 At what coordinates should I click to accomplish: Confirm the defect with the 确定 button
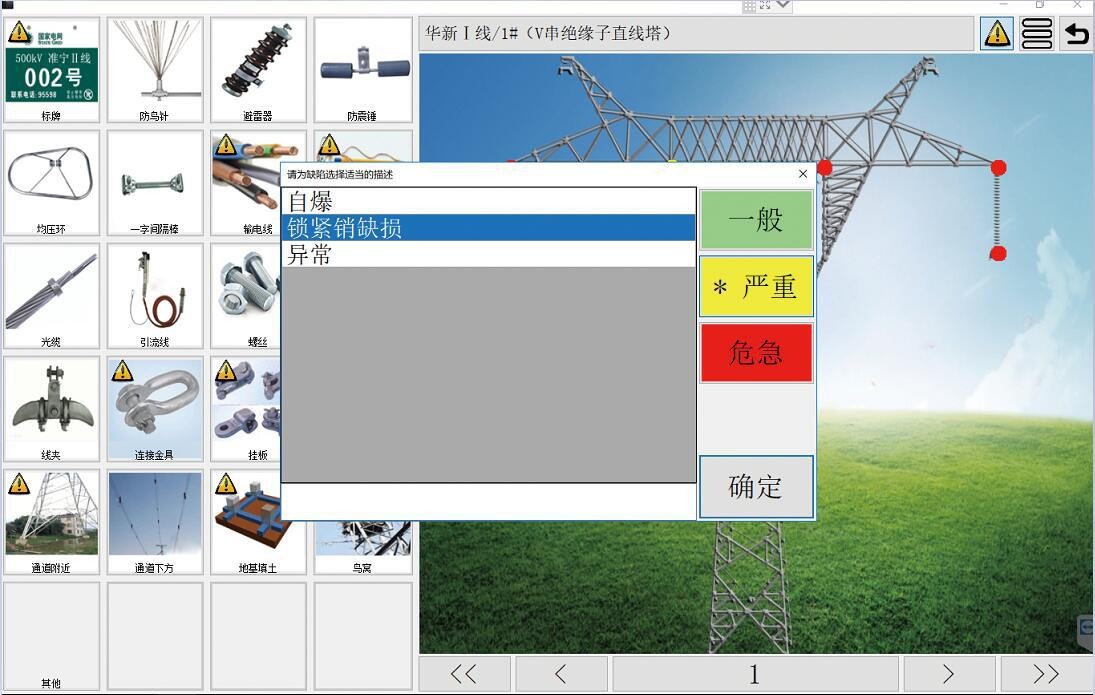(756, 487)
